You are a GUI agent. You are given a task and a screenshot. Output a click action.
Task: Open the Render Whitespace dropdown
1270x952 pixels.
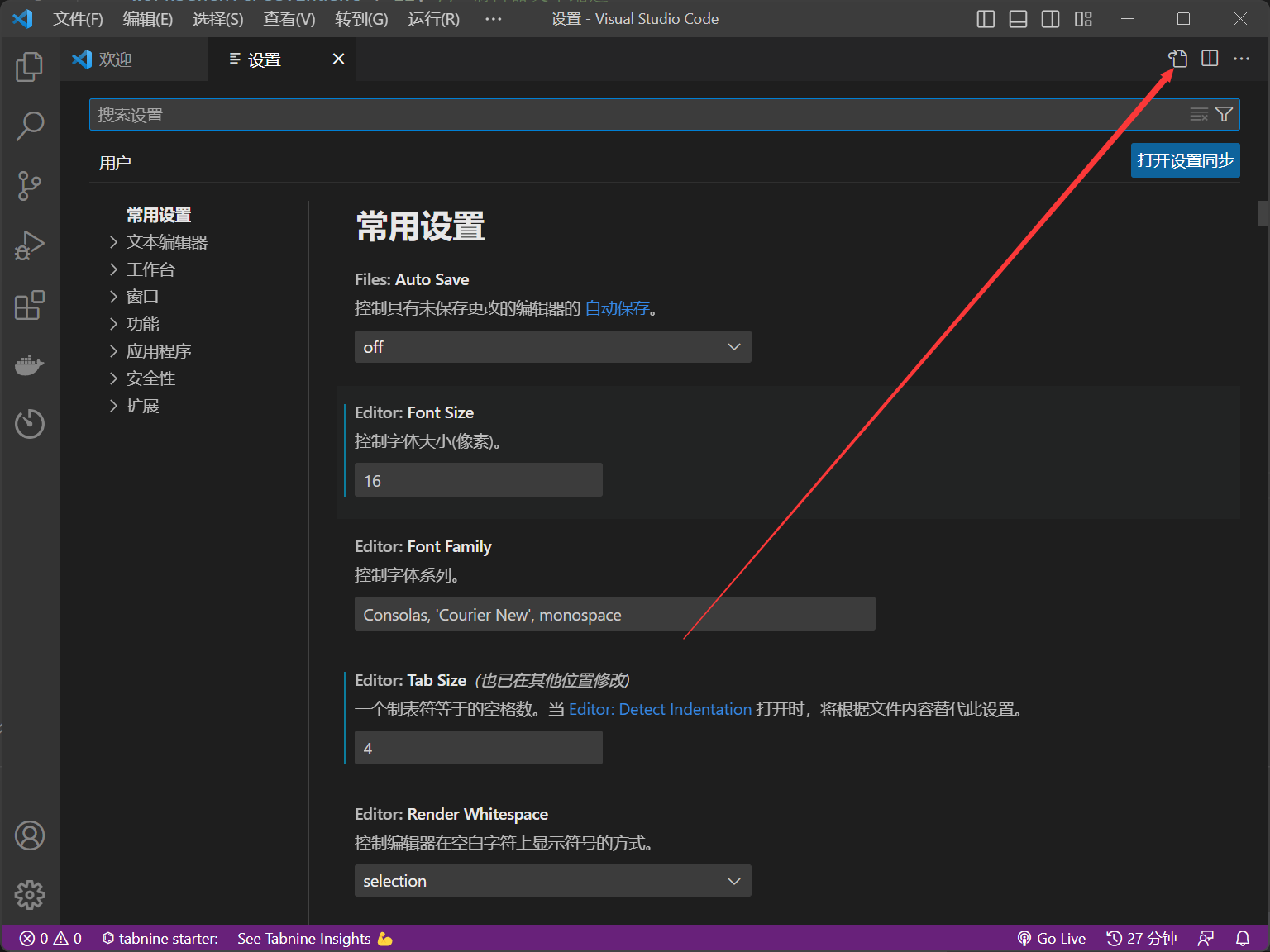pos(552,881)
